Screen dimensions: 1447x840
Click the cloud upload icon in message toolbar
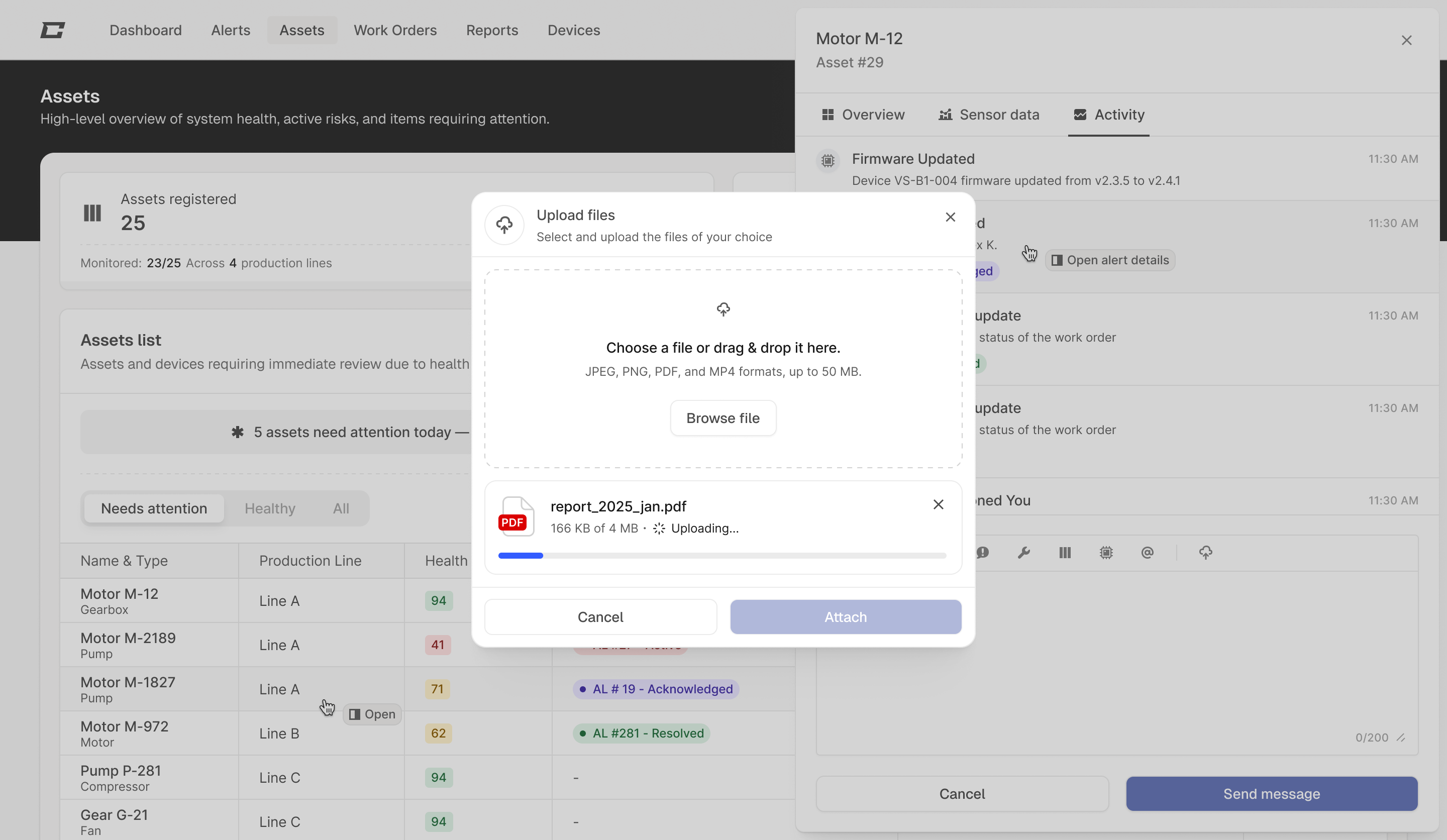click(x=1205, y=552)
